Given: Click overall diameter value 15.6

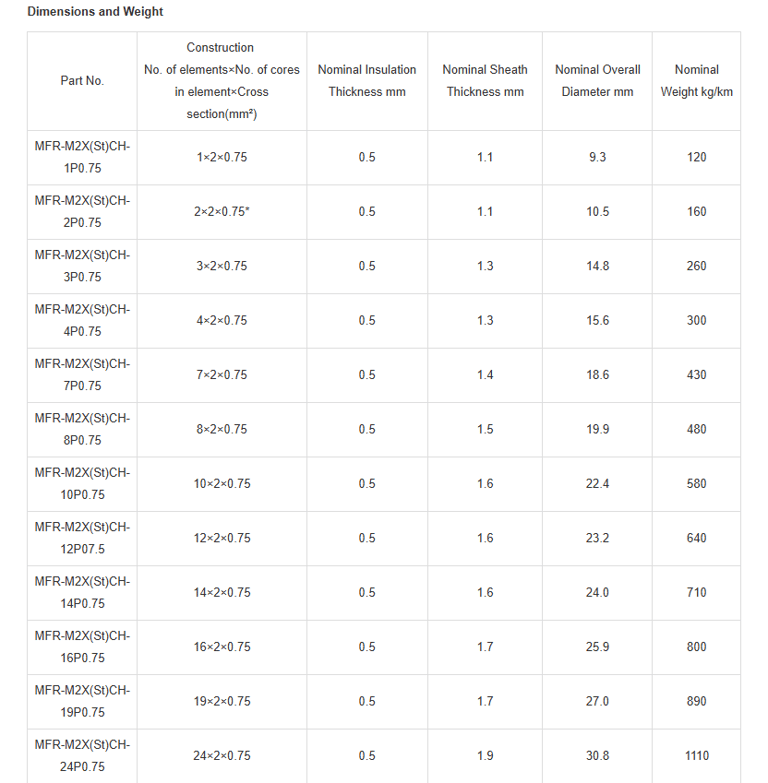Looking at the screenshot, I should [x=597, y=321].
